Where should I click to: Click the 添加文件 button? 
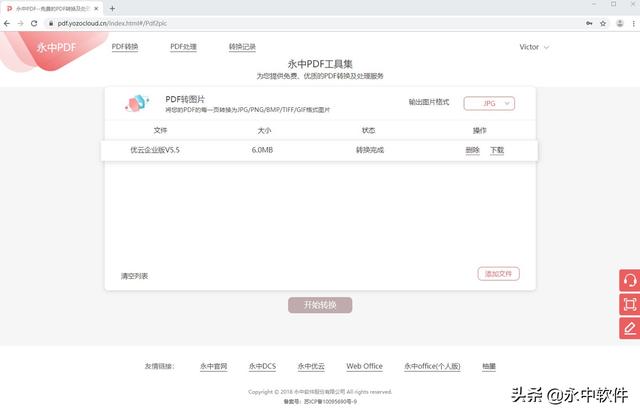(x=498, y=274)
